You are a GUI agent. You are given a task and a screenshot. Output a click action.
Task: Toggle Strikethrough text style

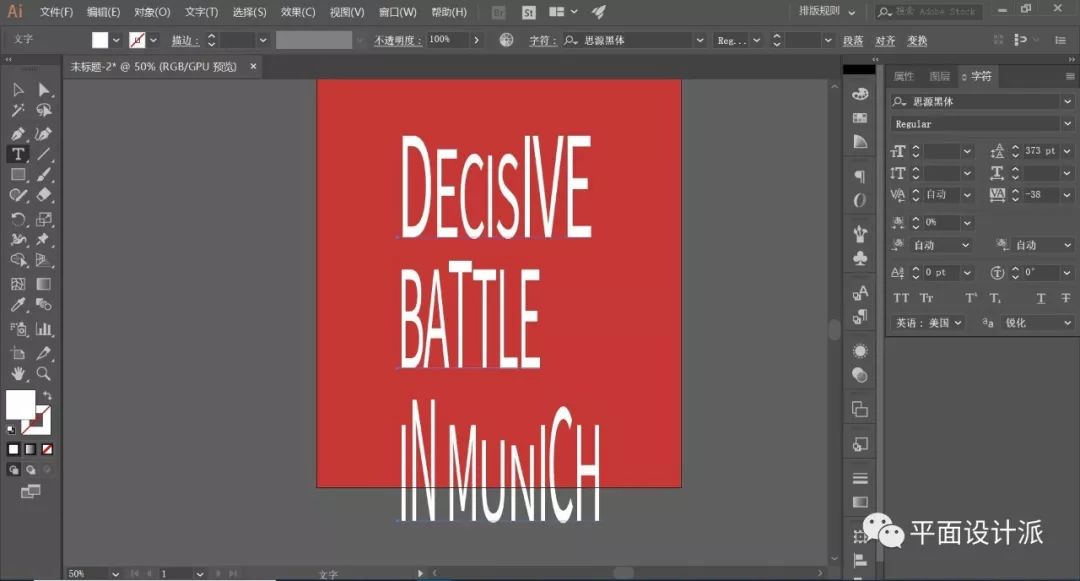click(1064, 298)
